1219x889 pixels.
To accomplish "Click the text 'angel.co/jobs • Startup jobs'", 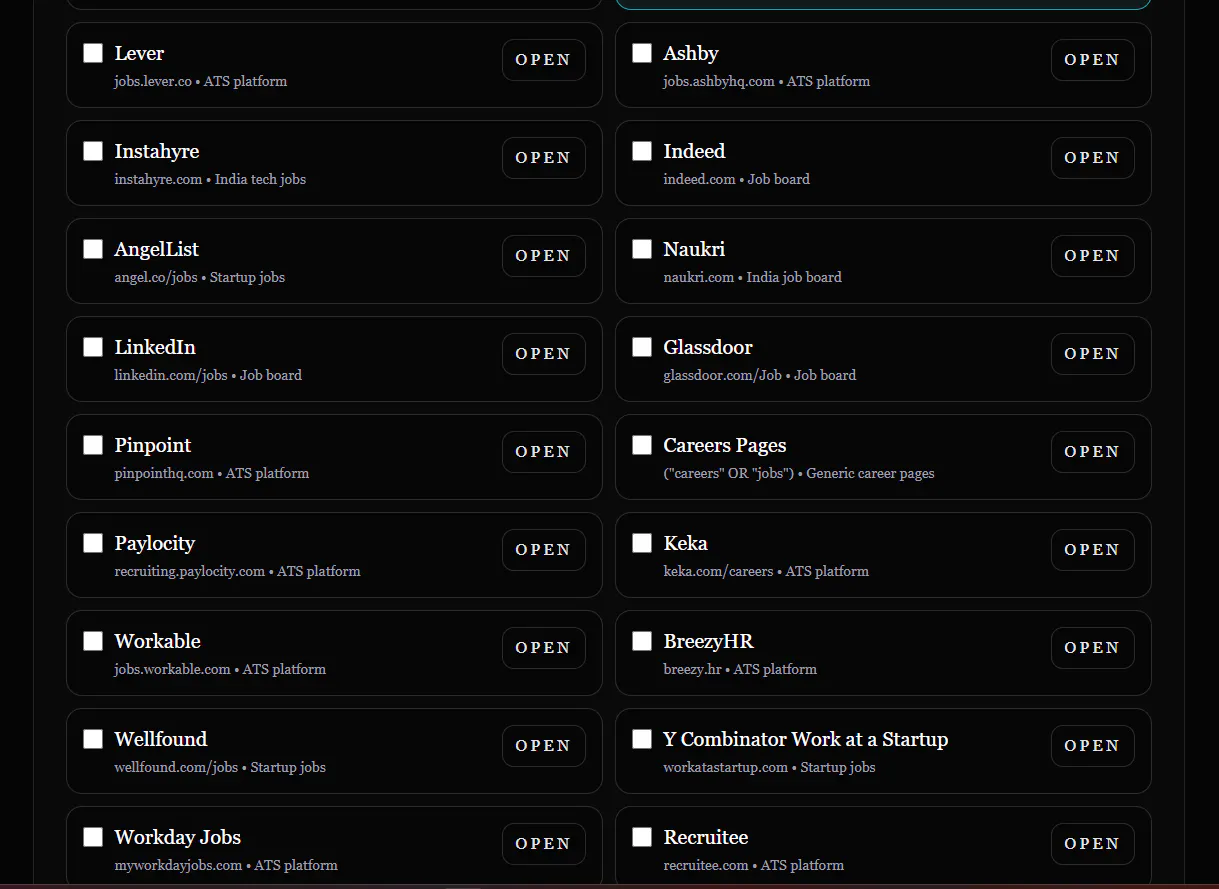I will point(200,277).
